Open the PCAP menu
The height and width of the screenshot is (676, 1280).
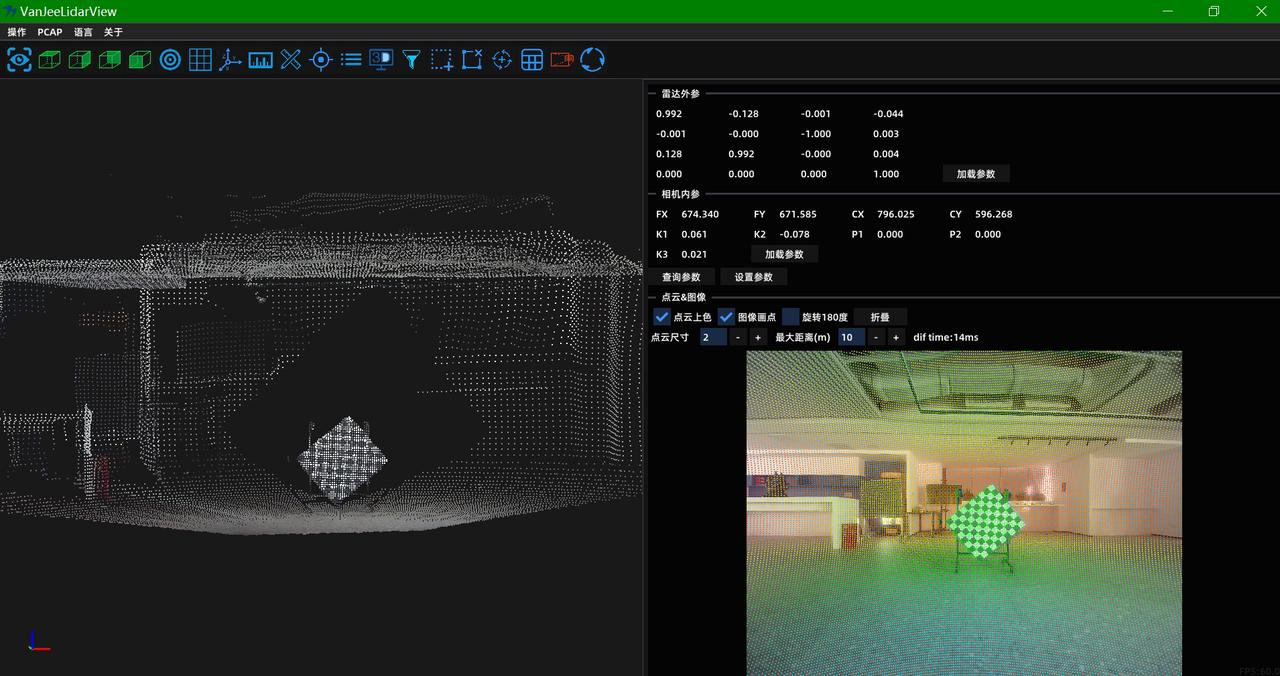[x=50, y=32]
